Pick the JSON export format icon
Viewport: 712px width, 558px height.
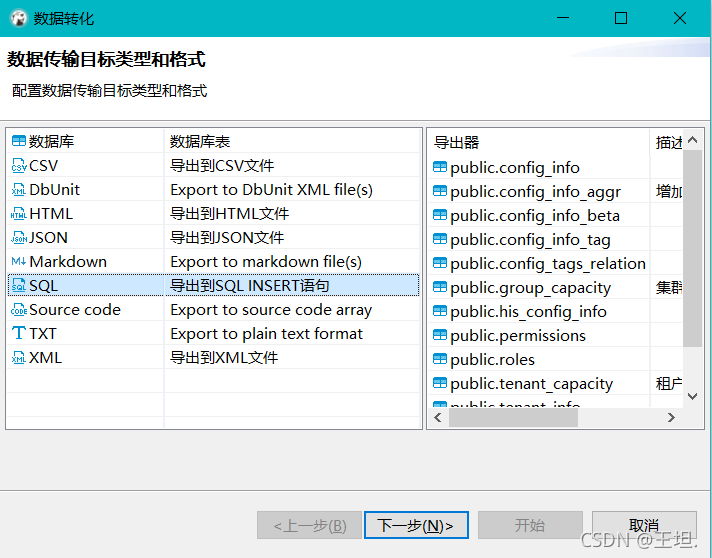click(x=19, y=238)
